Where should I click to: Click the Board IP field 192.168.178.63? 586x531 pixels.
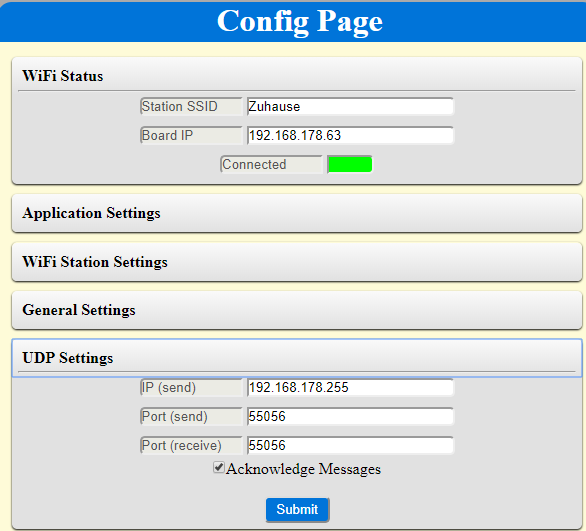coord(350,135)
